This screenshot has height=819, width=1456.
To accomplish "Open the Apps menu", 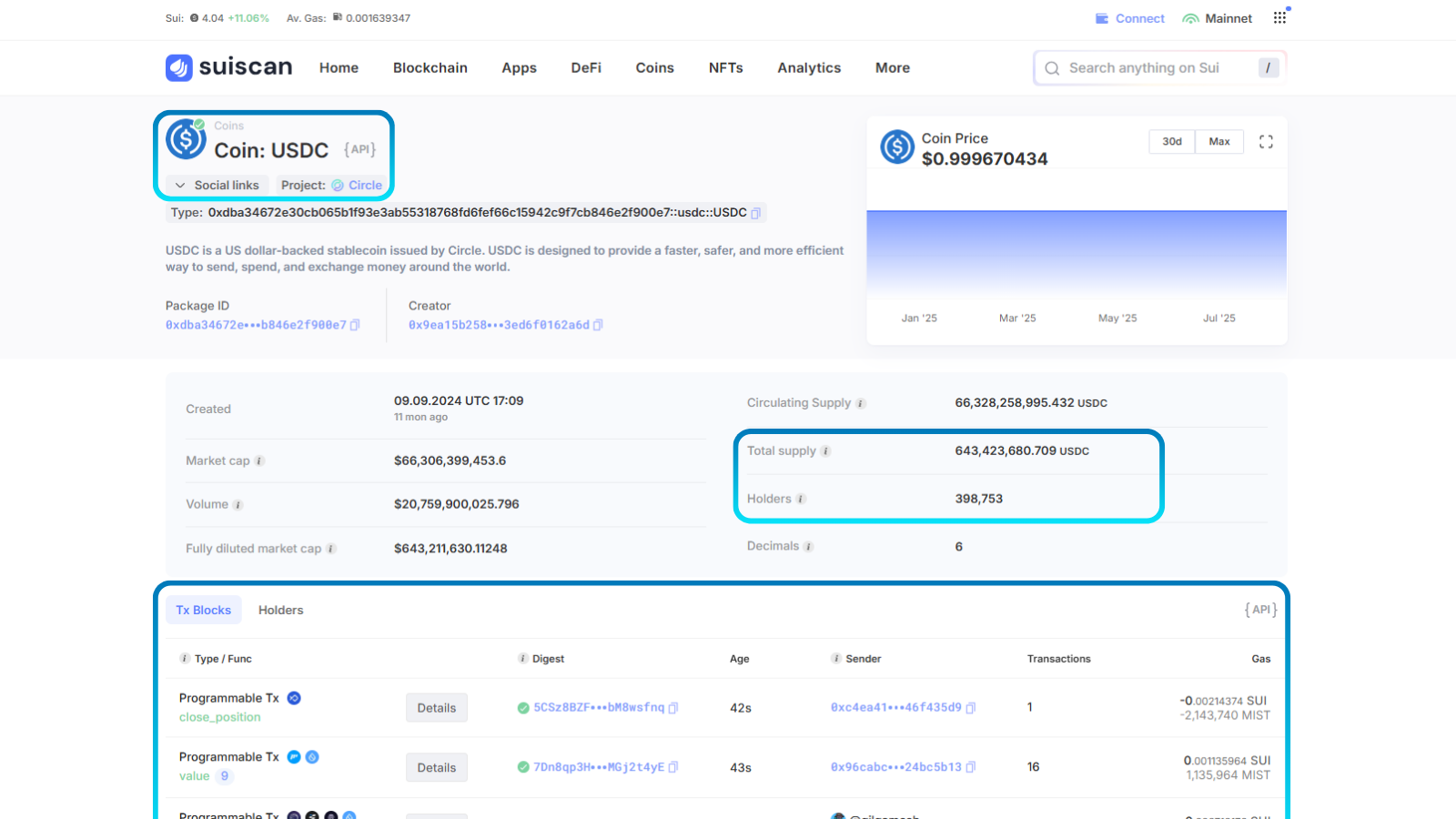I will tap(520, 68).
